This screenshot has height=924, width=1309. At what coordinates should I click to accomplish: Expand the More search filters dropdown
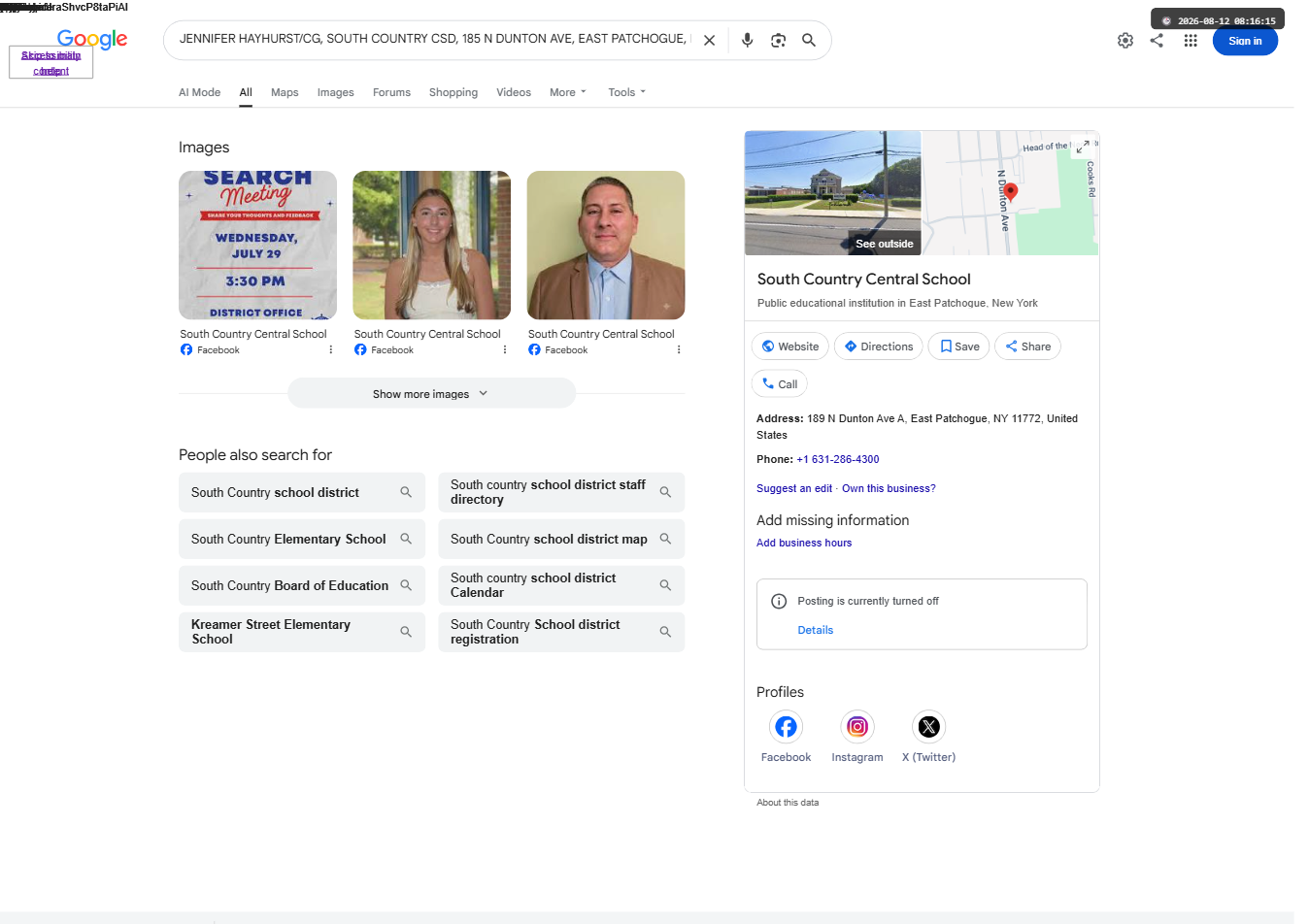click(x=568, y=92)
